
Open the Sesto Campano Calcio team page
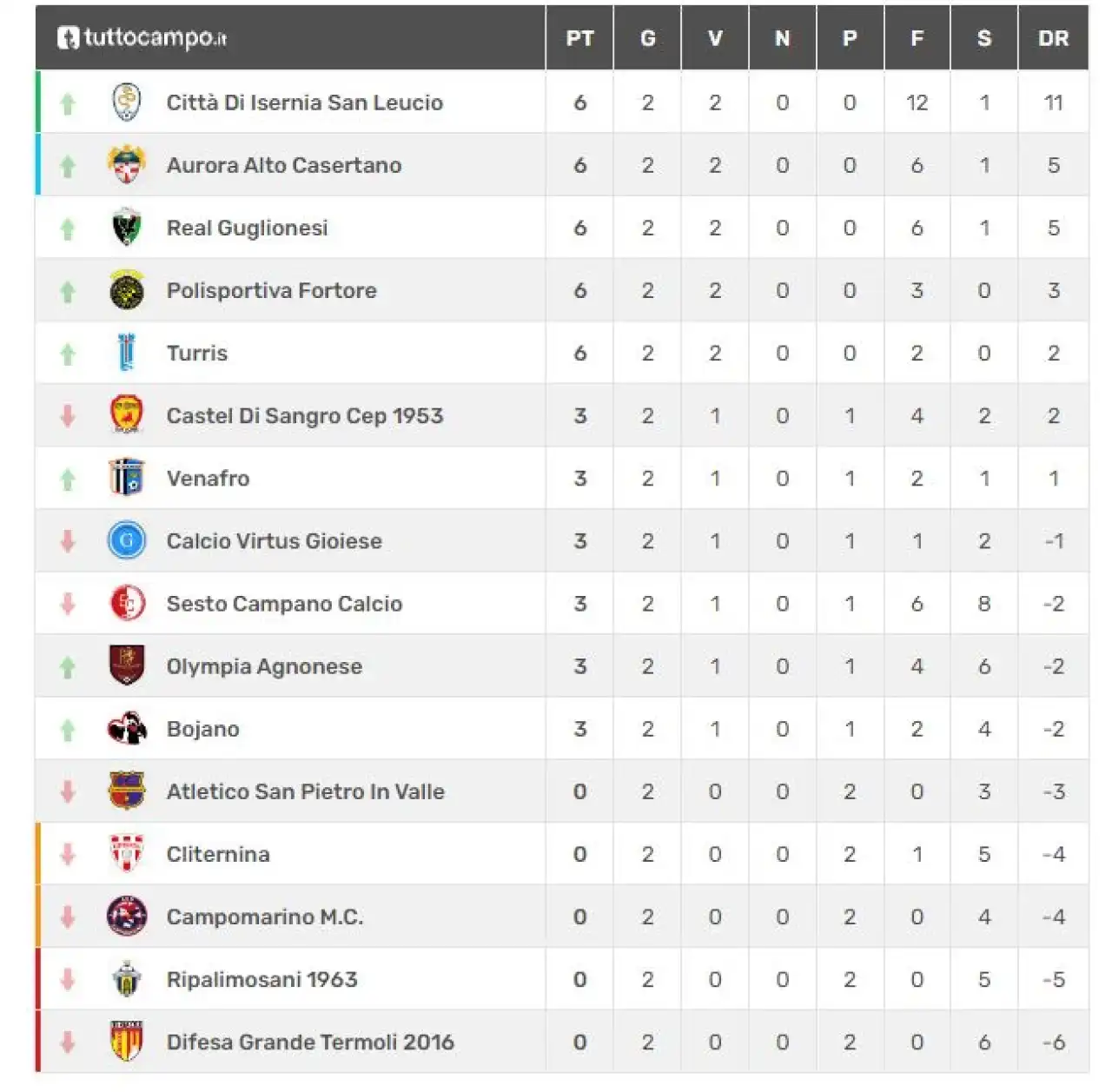click(284, 604)
